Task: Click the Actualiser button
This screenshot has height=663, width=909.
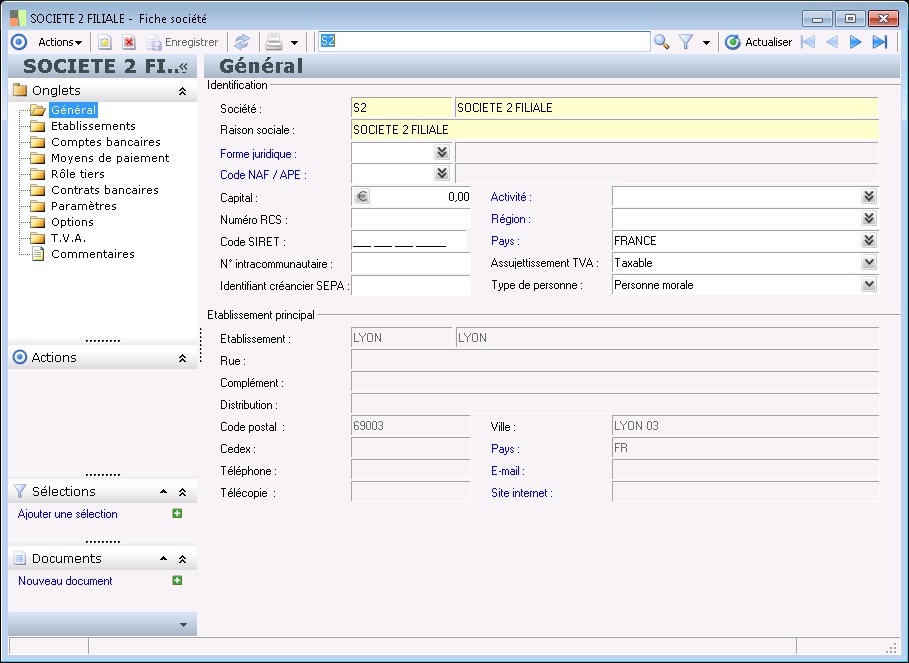Action: click(x=759, y=42)
